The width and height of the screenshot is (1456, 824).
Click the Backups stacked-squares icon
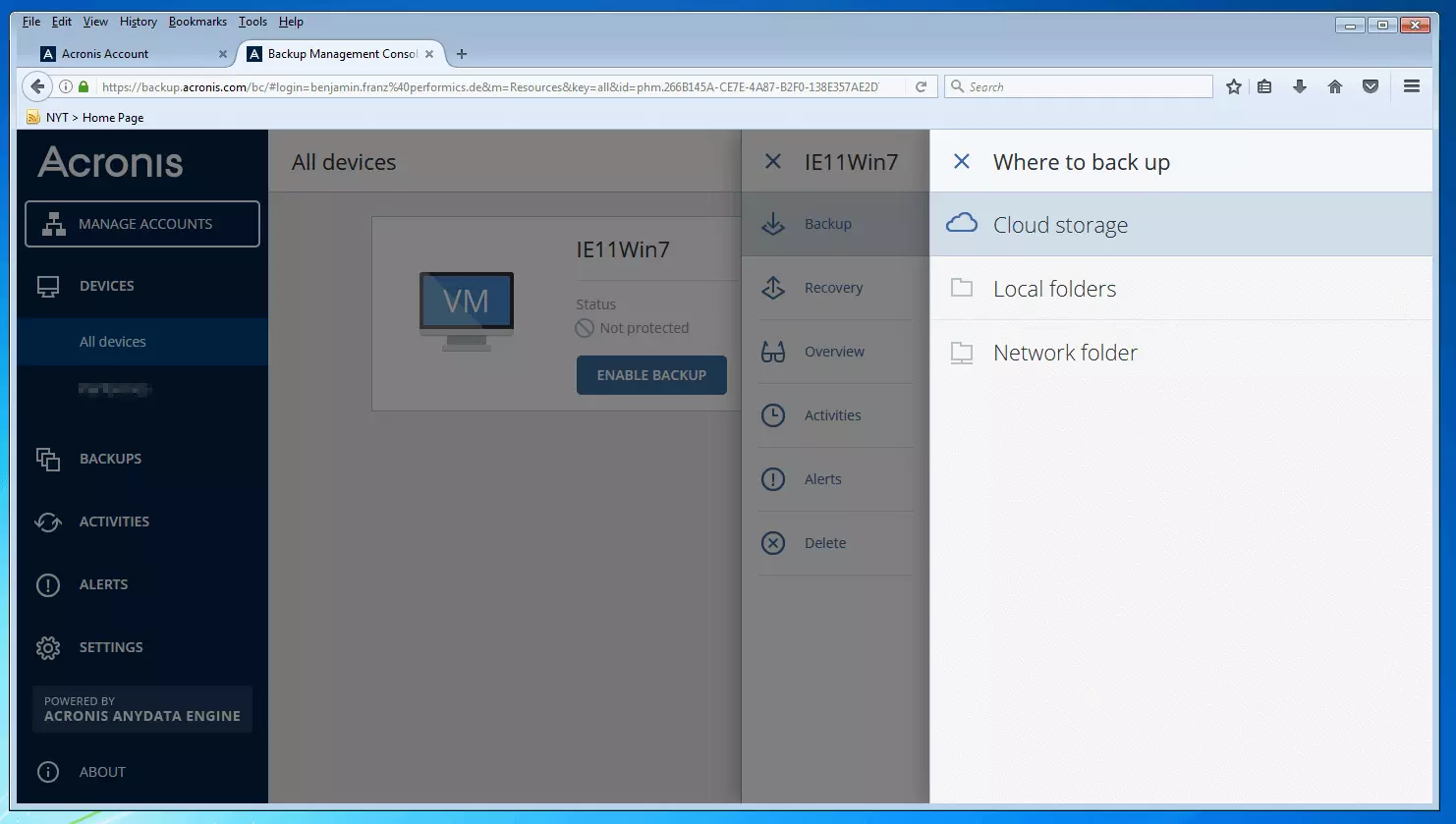click(x=48, y=459)
